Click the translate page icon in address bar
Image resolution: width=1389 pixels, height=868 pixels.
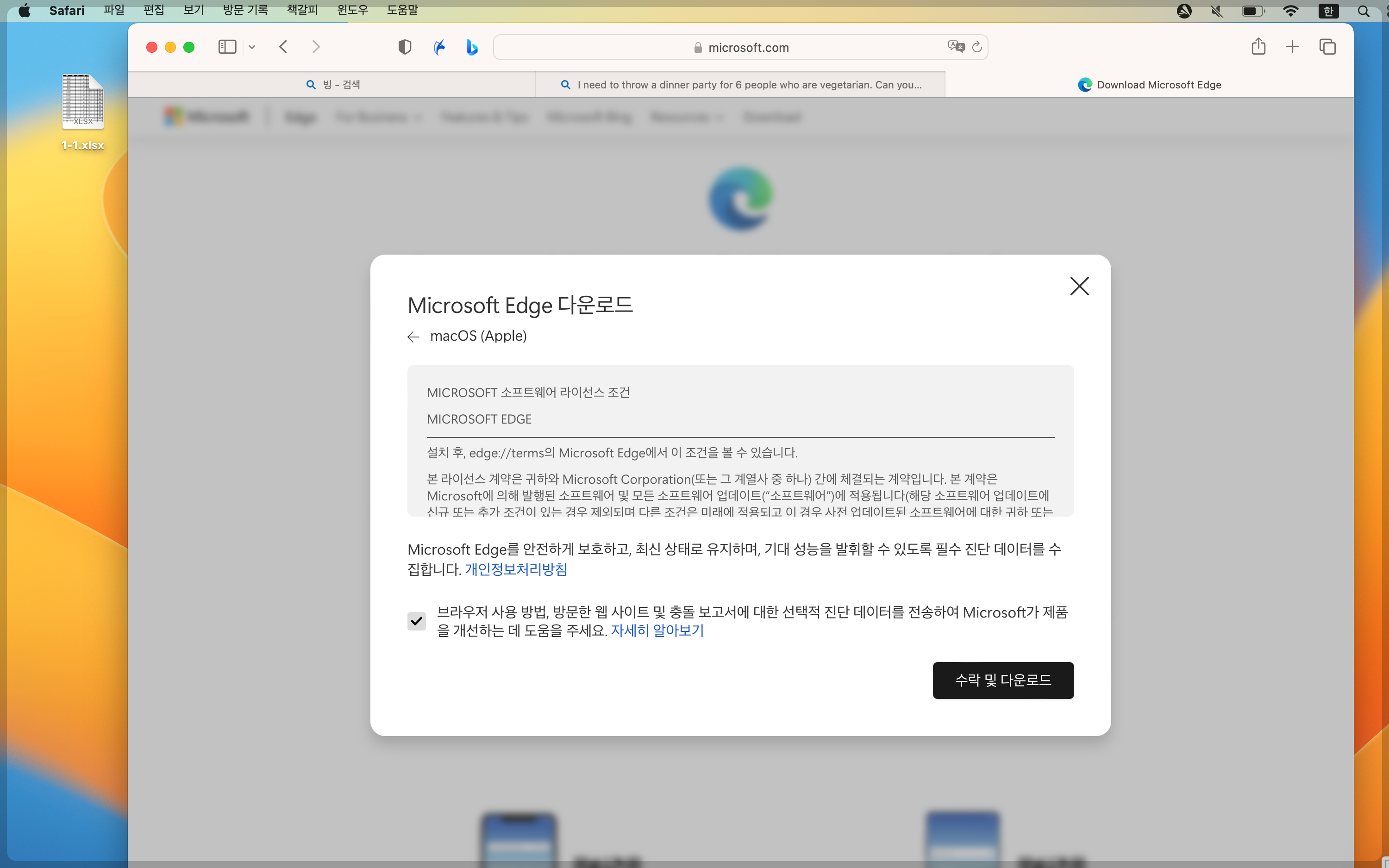(x=956, y=46)
